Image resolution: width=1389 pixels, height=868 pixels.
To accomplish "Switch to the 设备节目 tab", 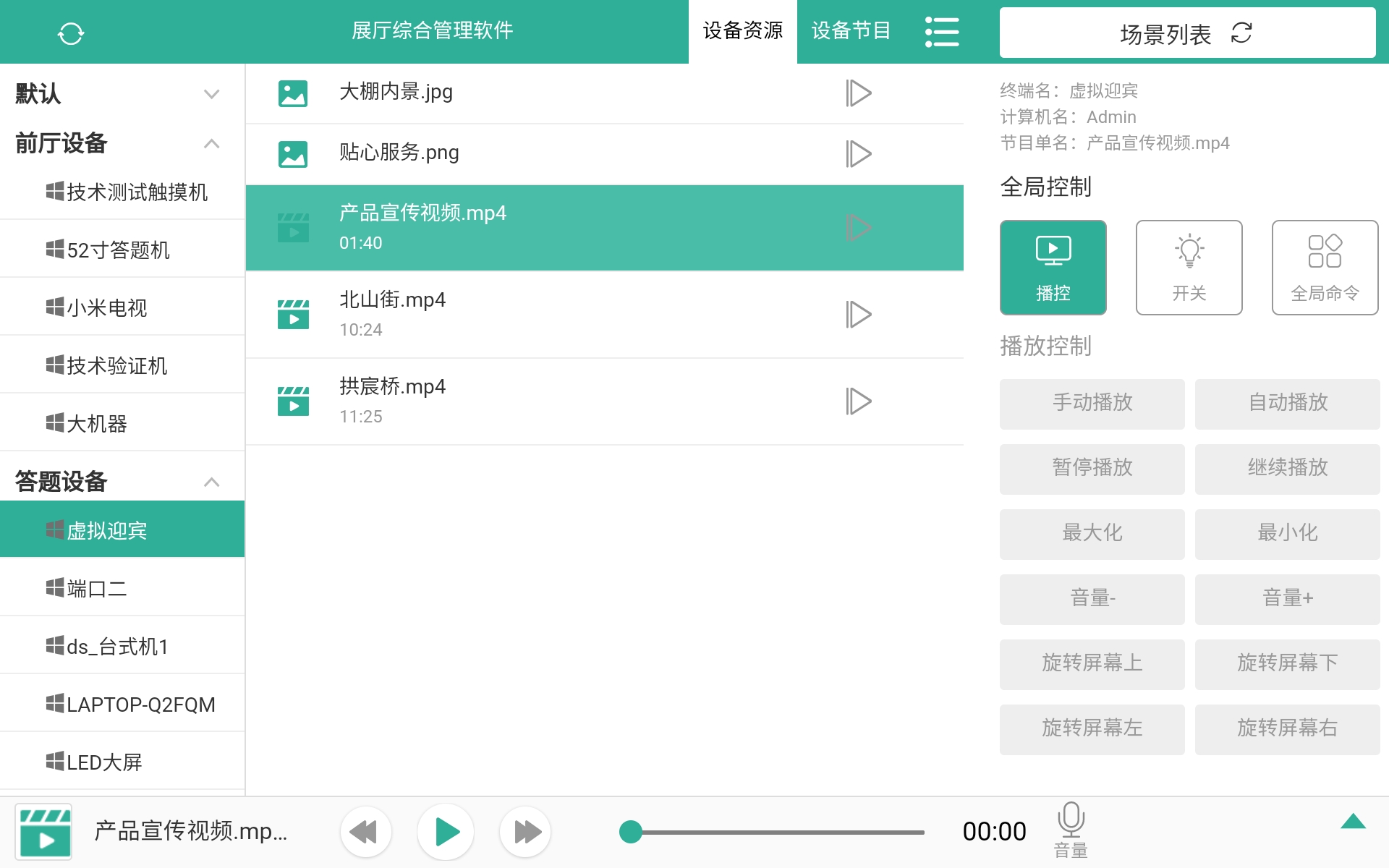I will (x=851, y=31).
